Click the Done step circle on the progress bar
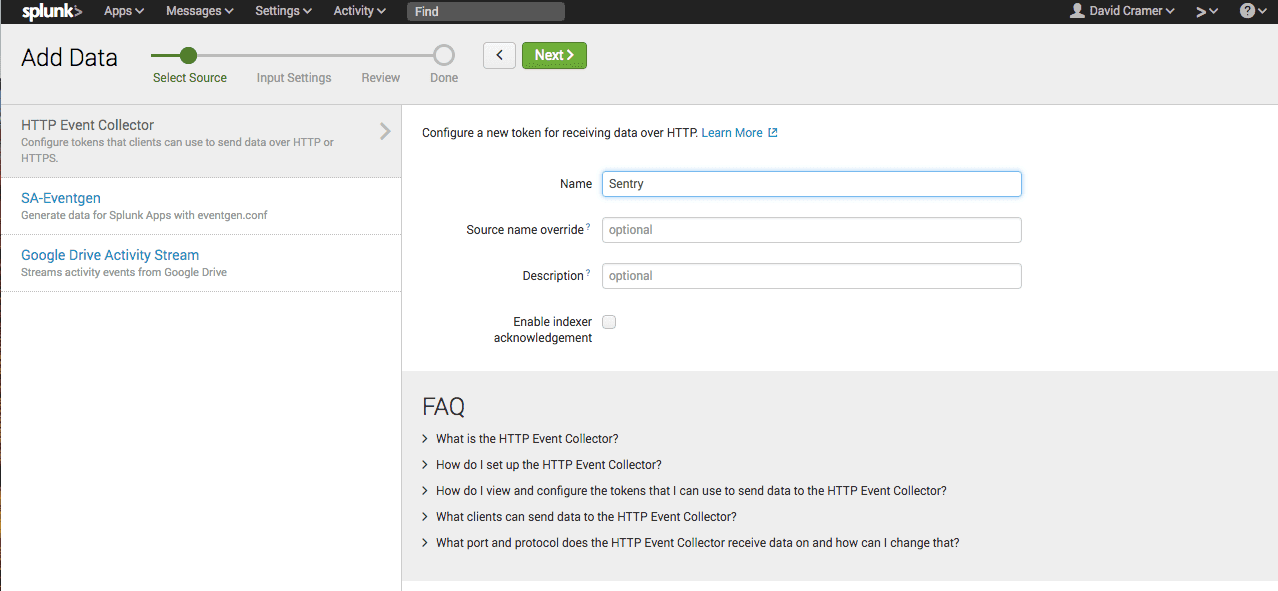This screenshot has height=591, width=1278. point(444,55)
